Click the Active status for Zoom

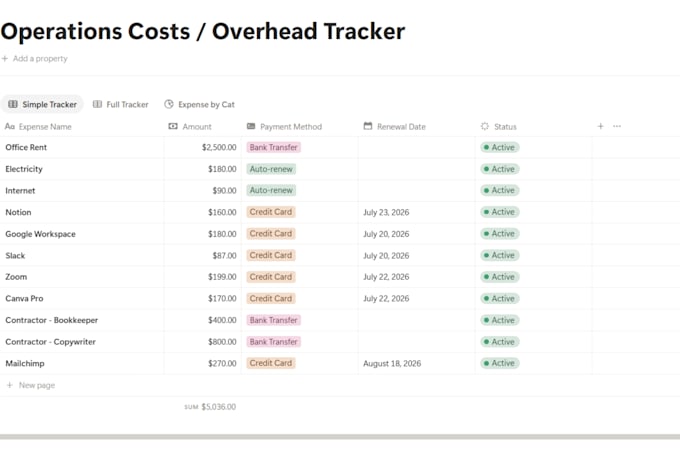(500, 277)
